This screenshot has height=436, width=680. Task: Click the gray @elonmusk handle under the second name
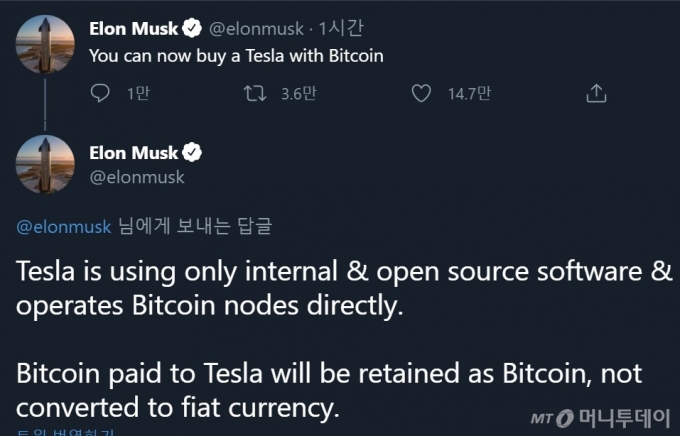(137, 177)
